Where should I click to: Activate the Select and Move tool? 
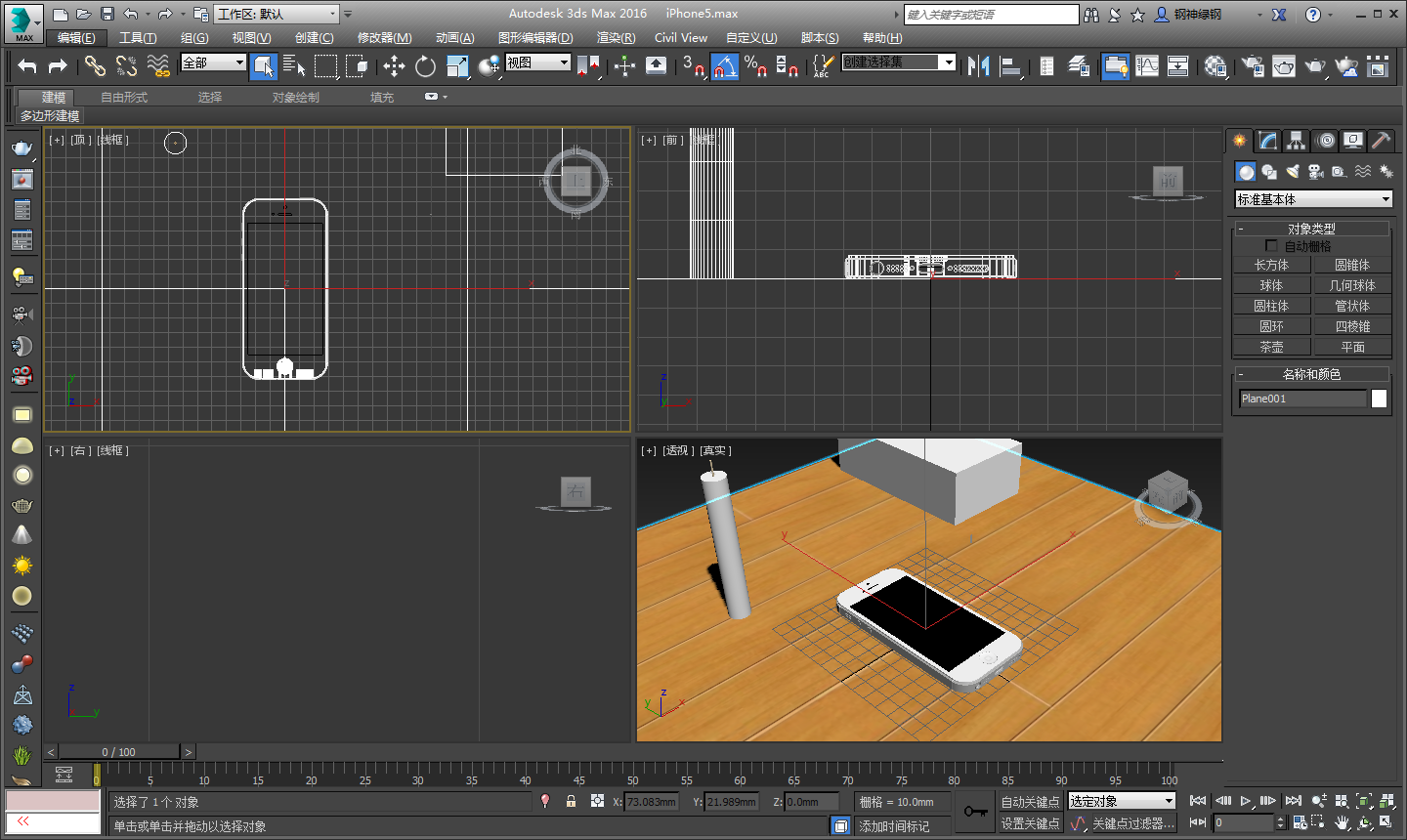(x=394, y=65)
